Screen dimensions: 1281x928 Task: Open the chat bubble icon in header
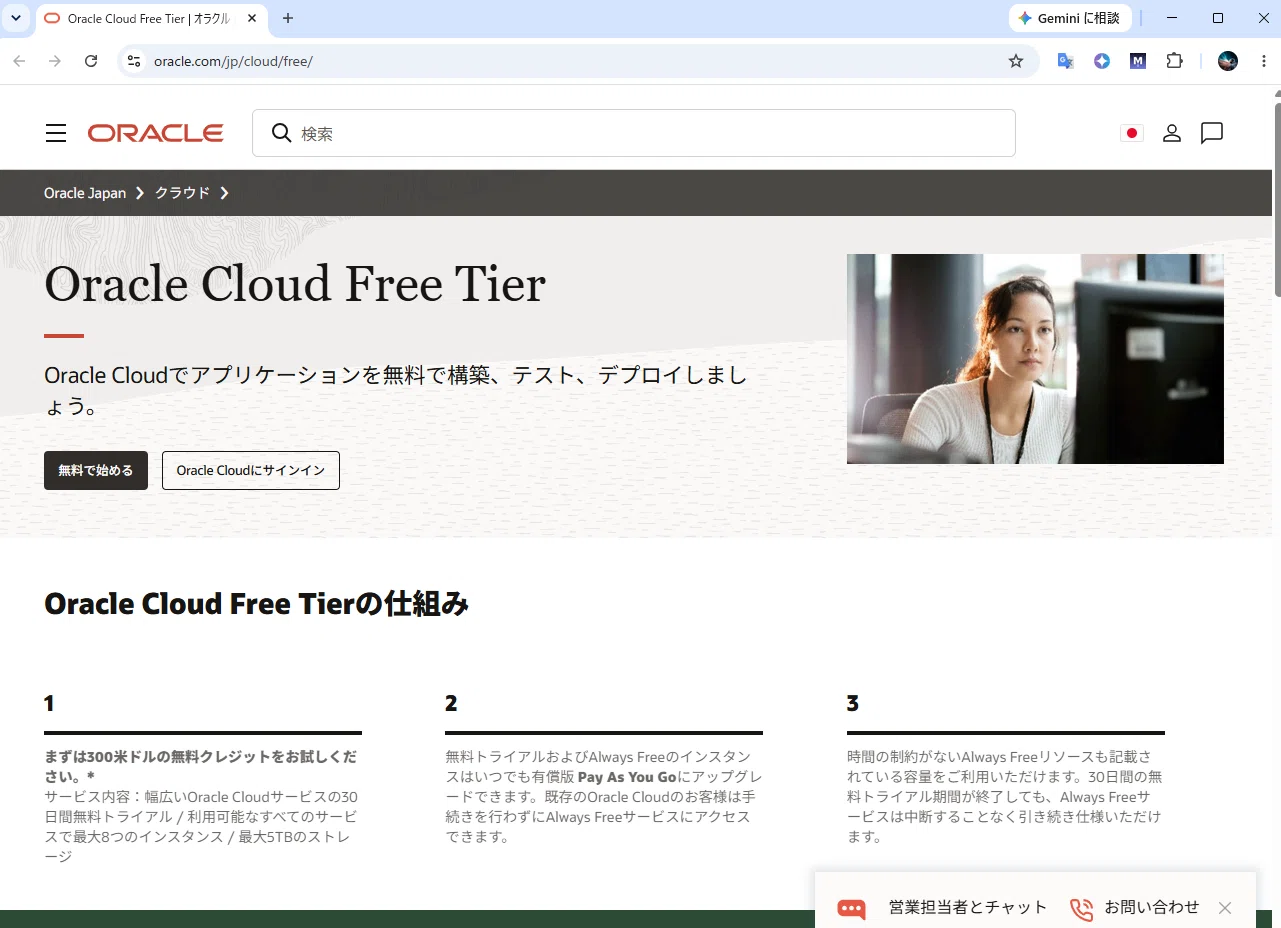(1212, 133)
